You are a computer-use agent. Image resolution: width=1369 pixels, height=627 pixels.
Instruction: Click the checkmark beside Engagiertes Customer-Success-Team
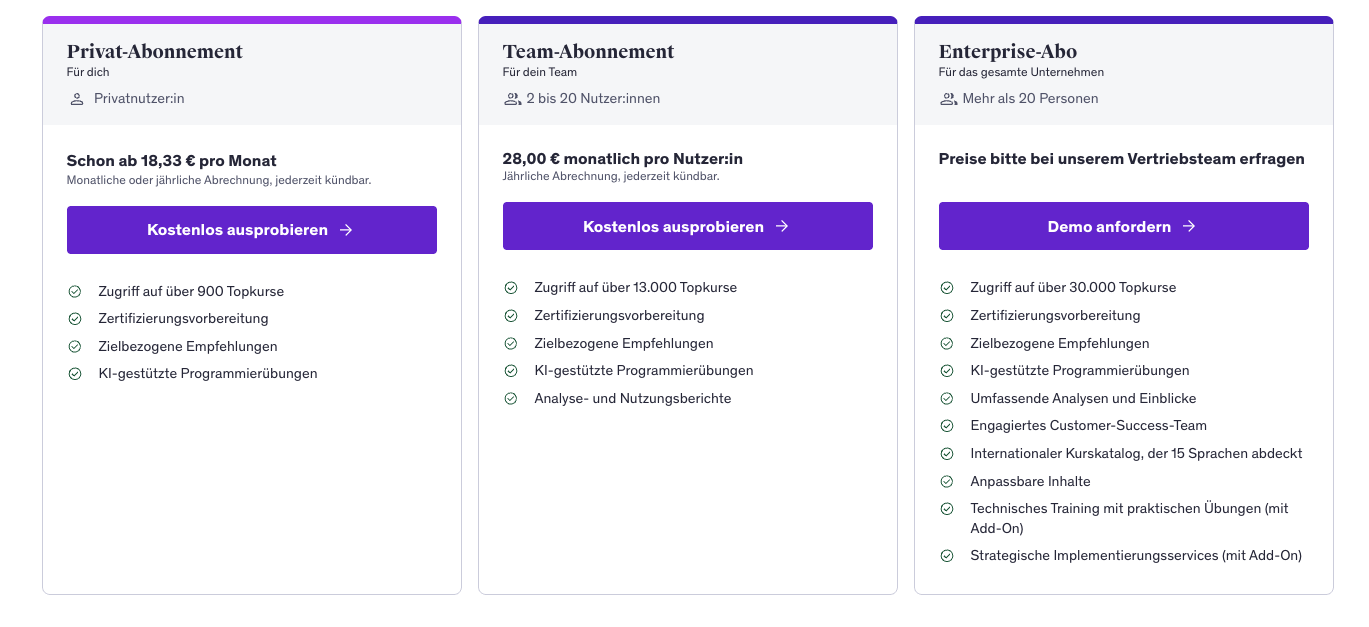click(947, 426)
